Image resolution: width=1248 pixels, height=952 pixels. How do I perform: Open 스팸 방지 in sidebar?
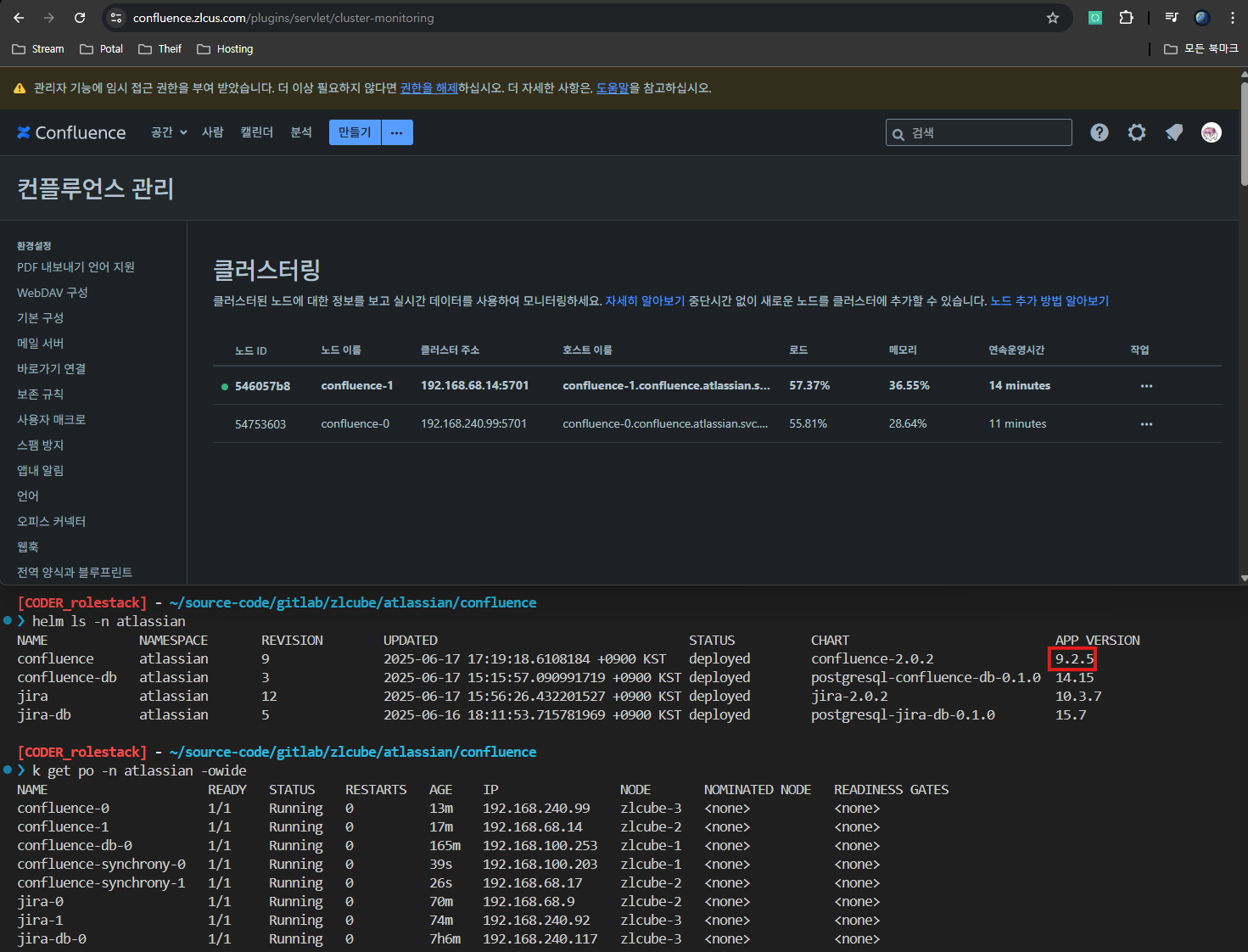pos(41,445)
